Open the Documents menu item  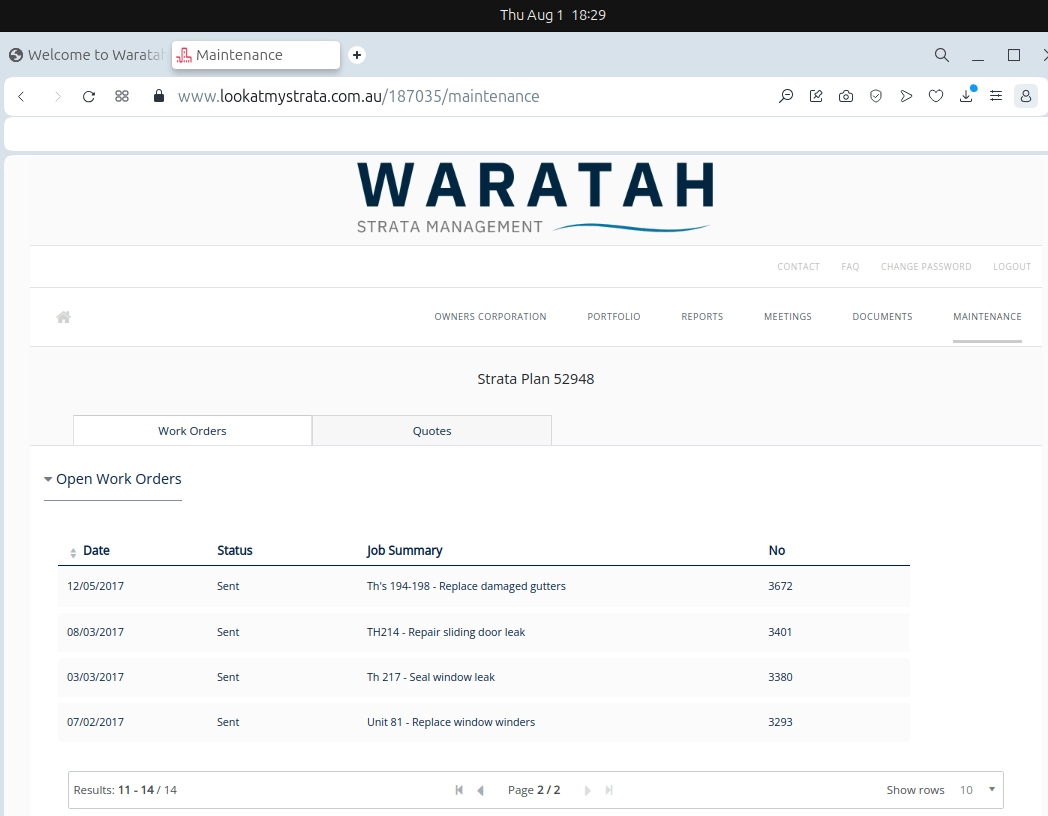(882, 317)
